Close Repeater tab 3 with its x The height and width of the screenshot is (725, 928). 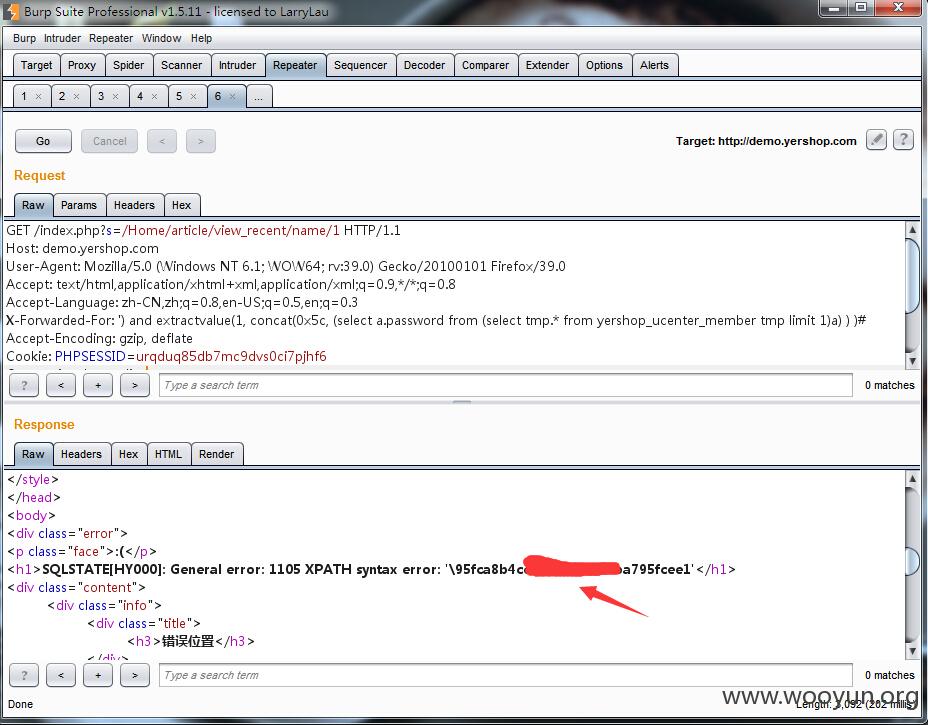tap(115, 96)
